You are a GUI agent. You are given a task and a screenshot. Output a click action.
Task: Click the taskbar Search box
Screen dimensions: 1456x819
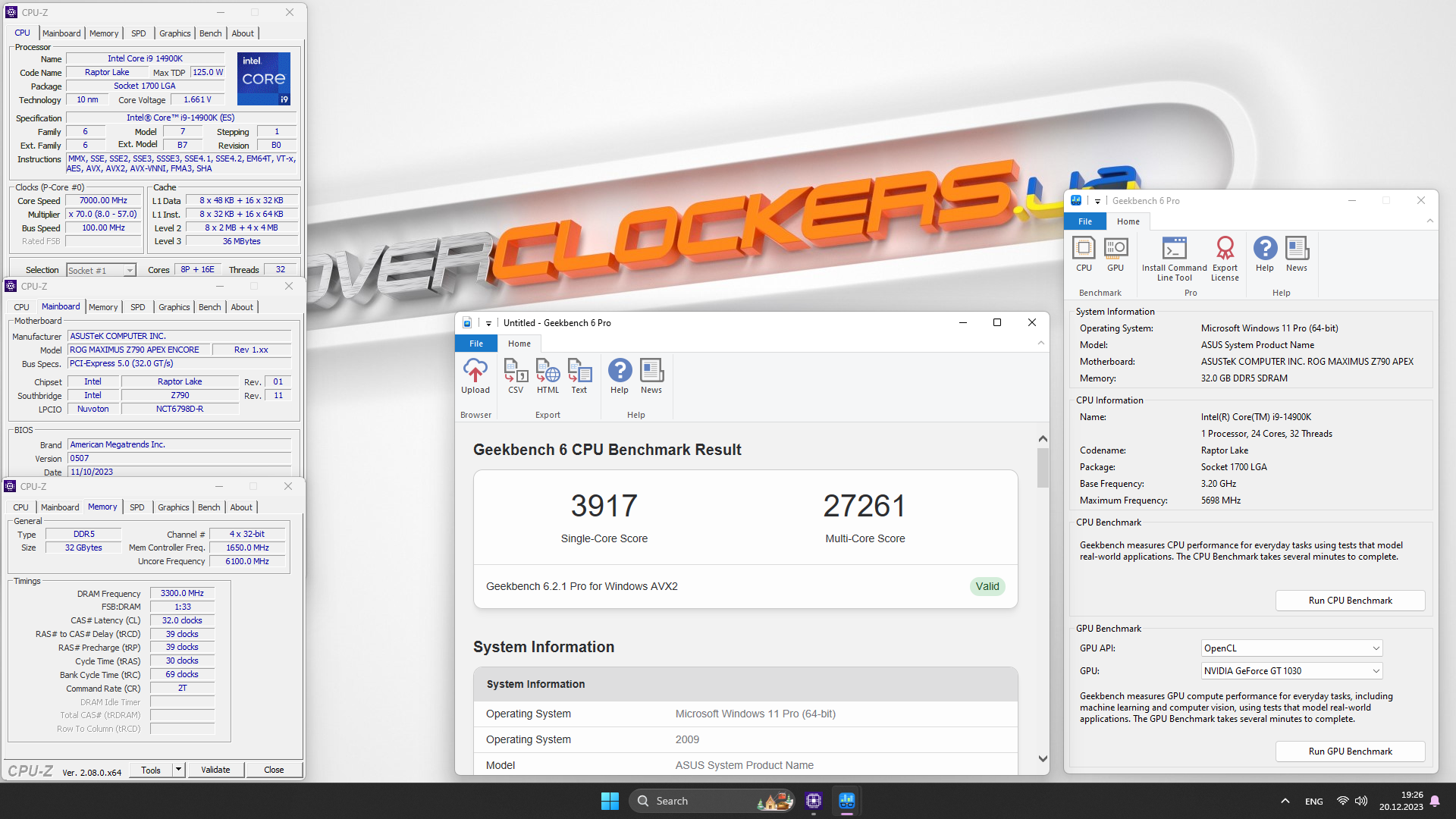point(713,801)
